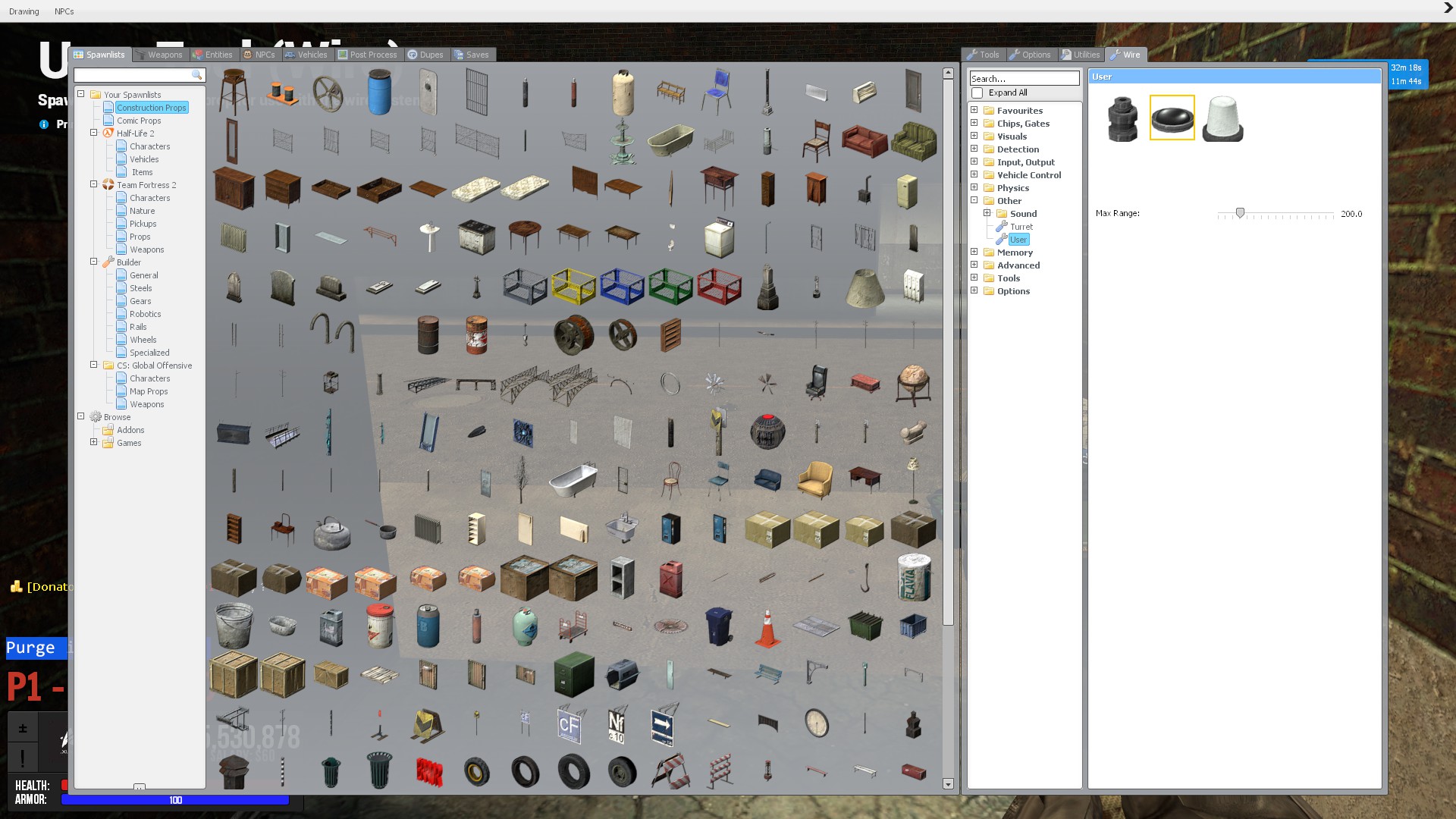Spawn the yellow armchair prop
This screenshot has width=1456, height=819.
coord(815,479)
